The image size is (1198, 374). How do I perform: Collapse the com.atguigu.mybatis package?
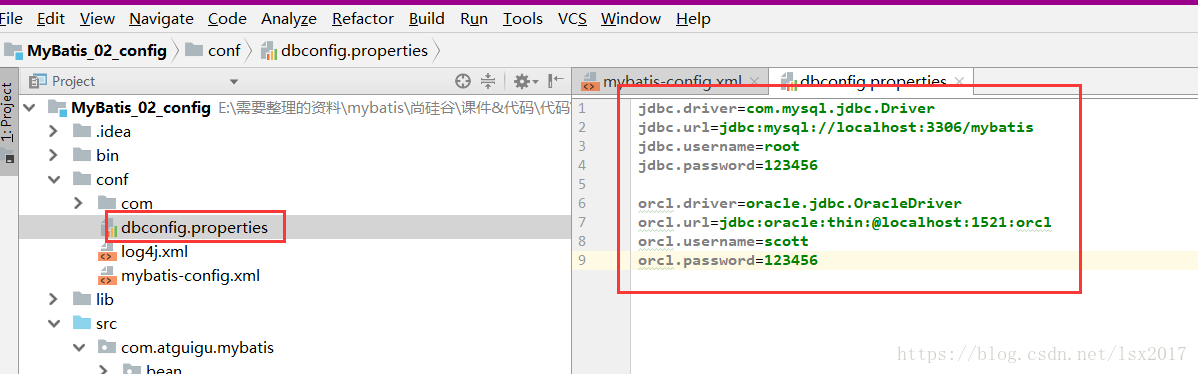pos(79,347)
